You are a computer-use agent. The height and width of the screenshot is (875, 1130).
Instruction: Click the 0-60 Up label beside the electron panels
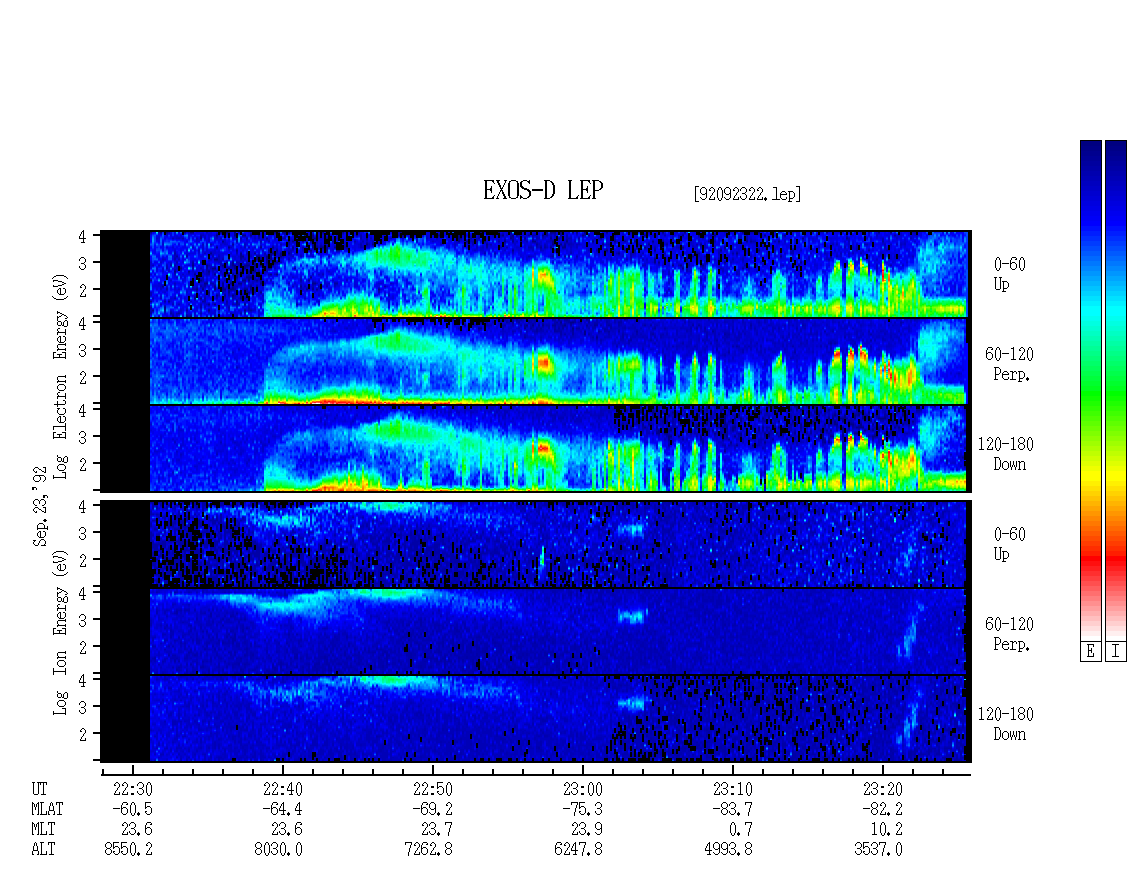1009,274
